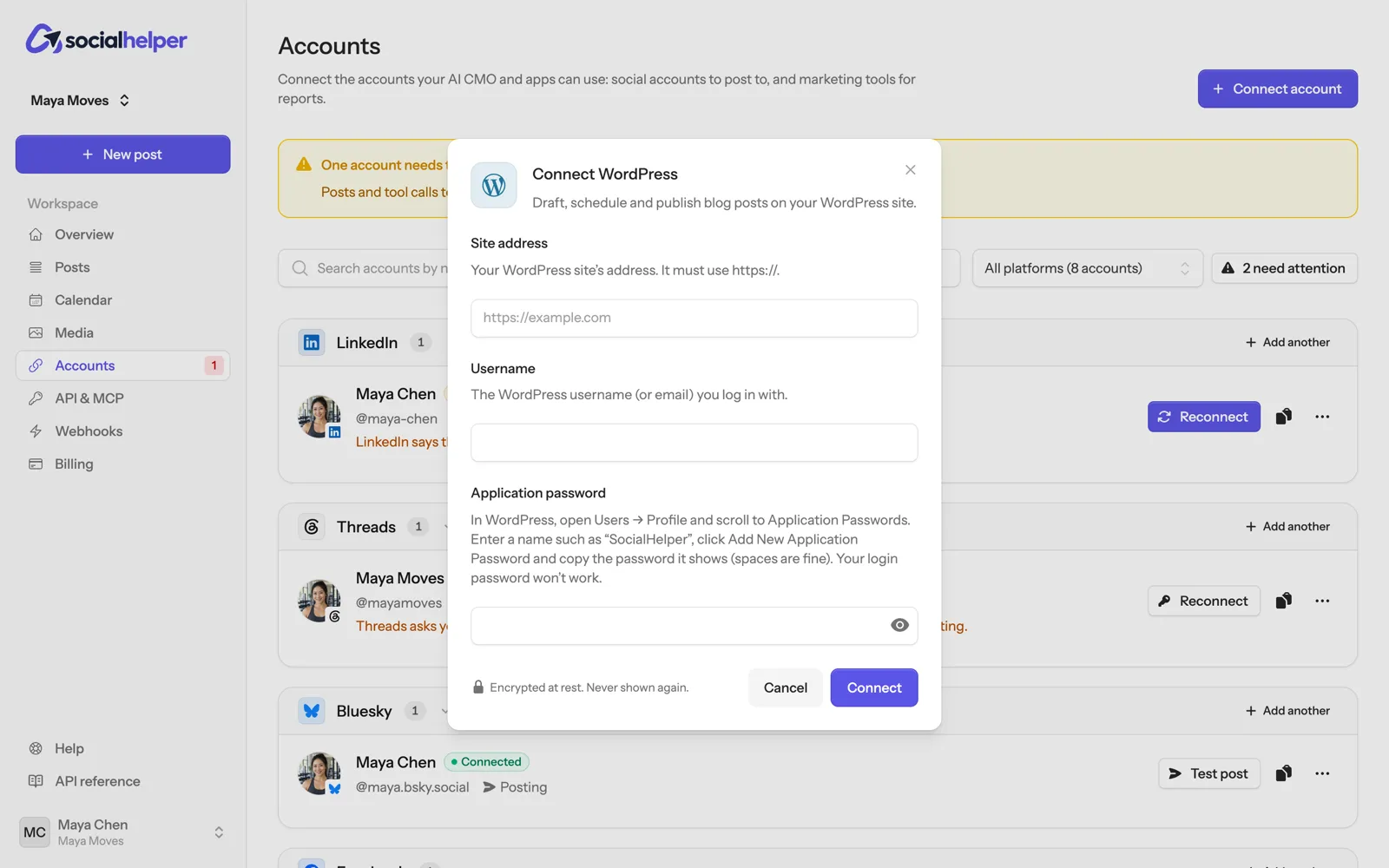Go to Posts in the sidebar
Image resolution: width=1389 pixels, height=868 pixels.
pos(122,267)
